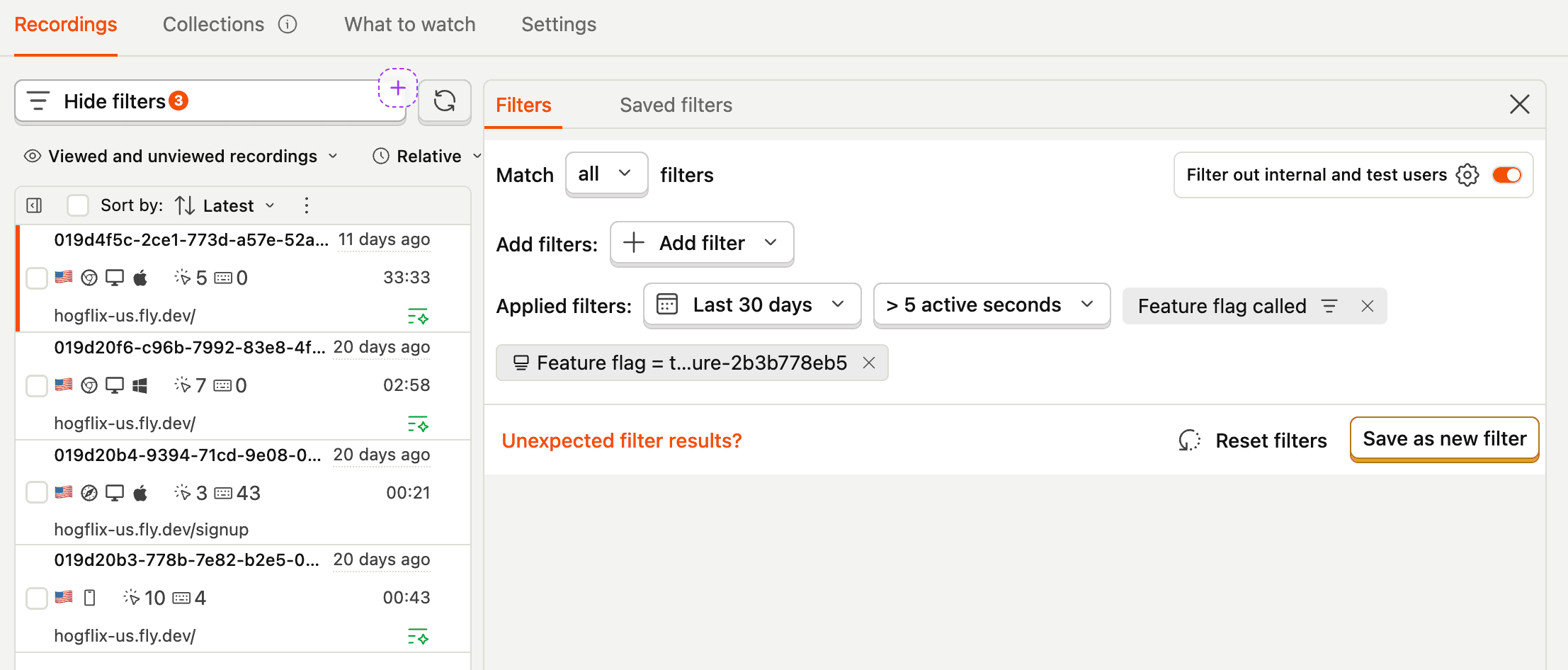Expand the Add filter dropdown
The width and height of the screenshot is (1568, 670).
[x=702, y=244]
